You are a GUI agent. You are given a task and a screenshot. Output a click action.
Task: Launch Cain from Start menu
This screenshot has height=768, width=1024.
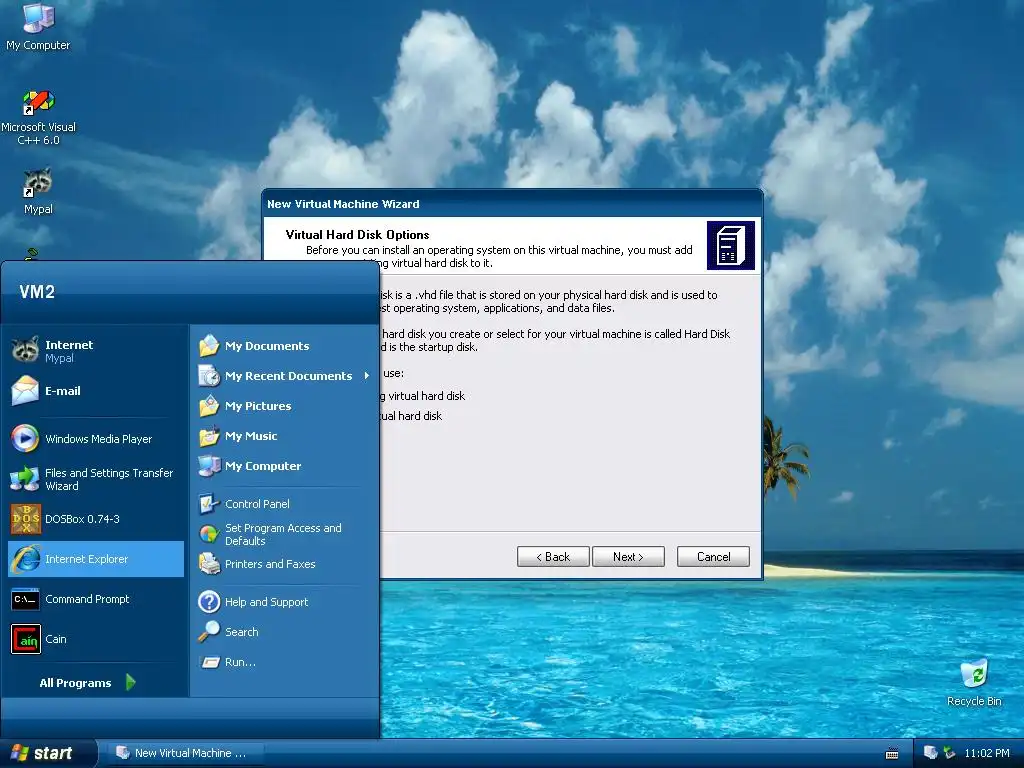tap(96, 639)
